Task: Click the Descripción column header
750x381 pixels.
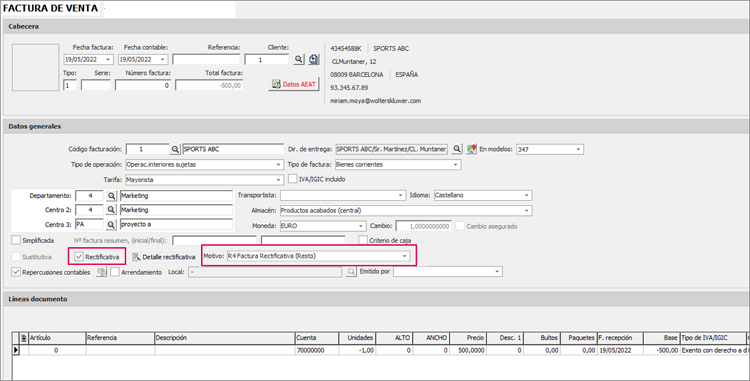Action: tap(225, 338)
